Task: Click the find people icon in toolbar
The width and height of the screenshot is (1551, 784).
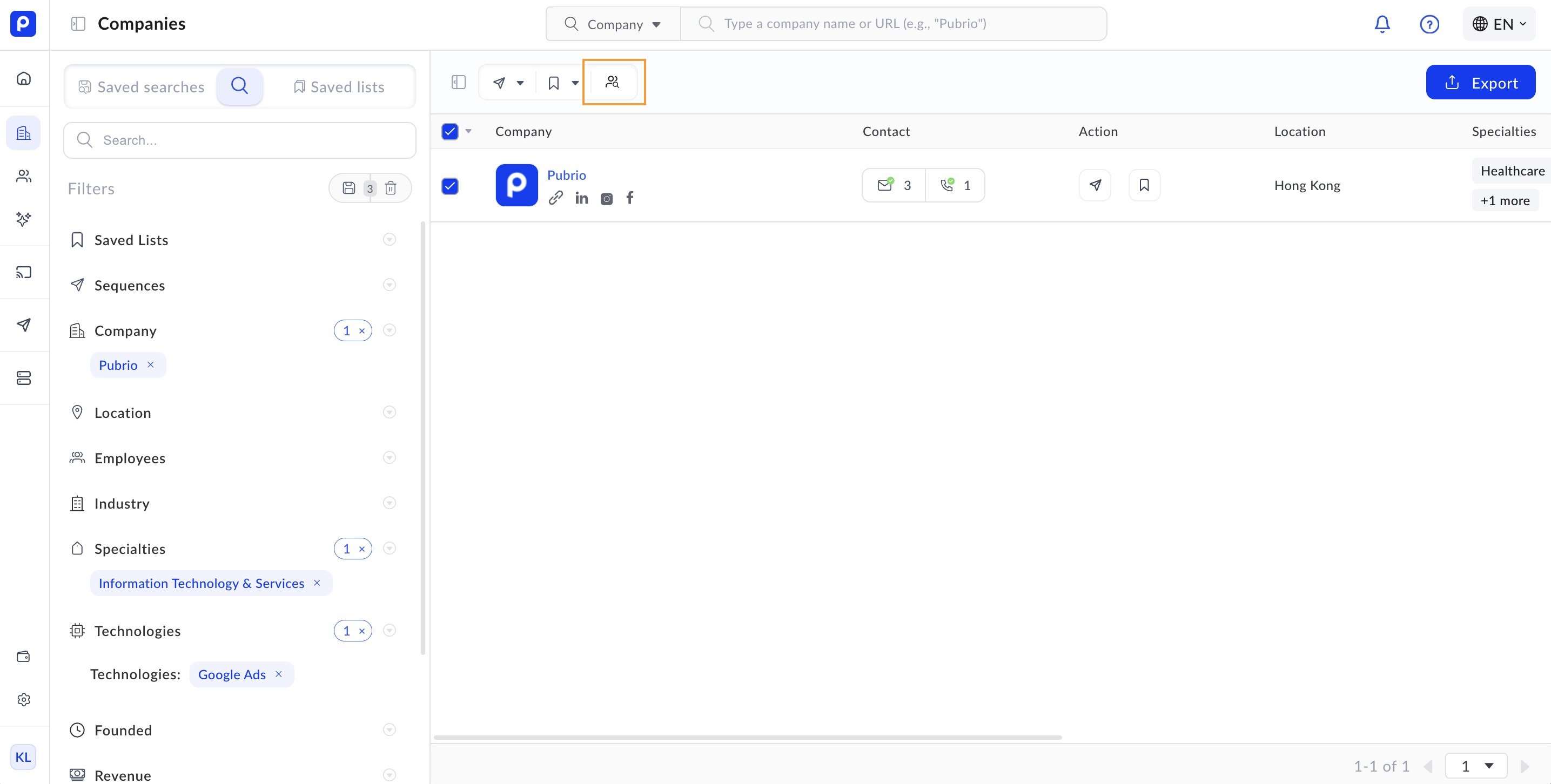Action: pos(612,83)
